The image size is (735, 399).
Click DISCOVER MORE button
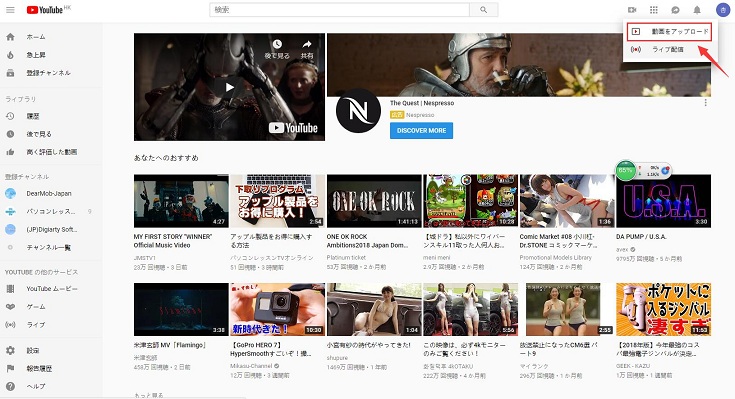pyautogui.click(x=421, y=130)
